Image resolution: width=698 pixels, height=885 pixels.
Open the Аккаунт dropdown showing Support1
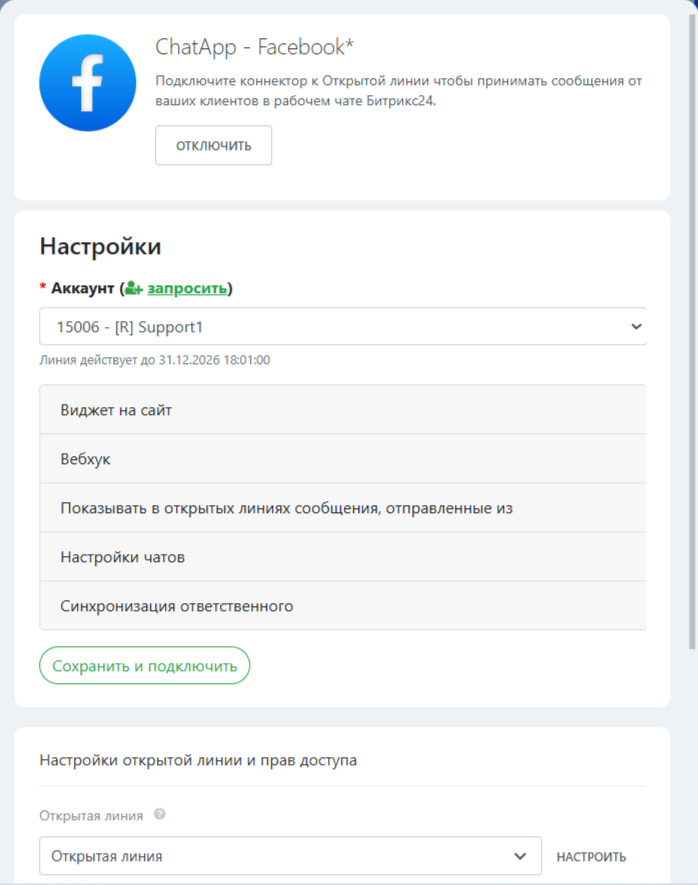pyautogui.click(x=342, y=326)
